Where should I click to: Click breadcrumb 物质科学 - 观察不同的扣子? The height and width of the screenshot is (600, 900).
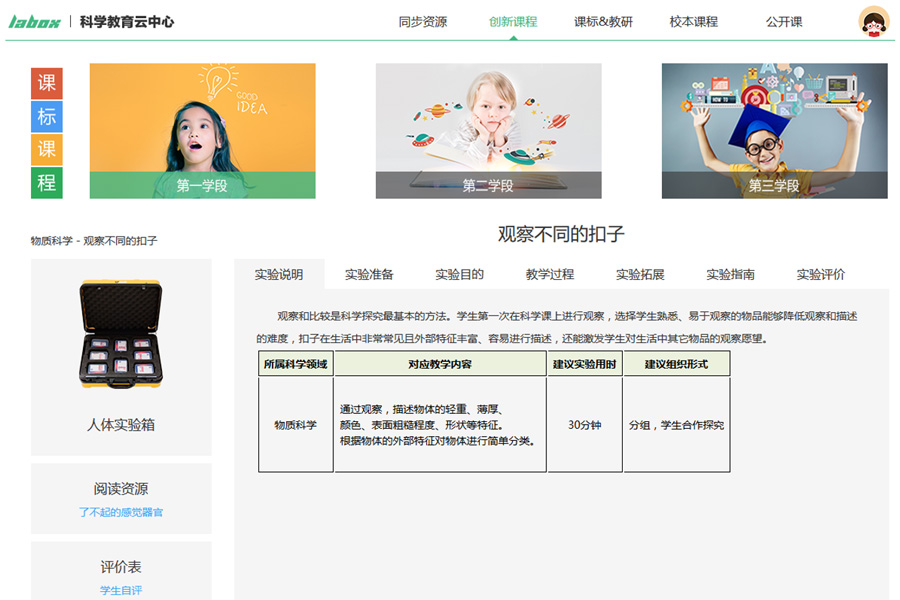[94, 241]
